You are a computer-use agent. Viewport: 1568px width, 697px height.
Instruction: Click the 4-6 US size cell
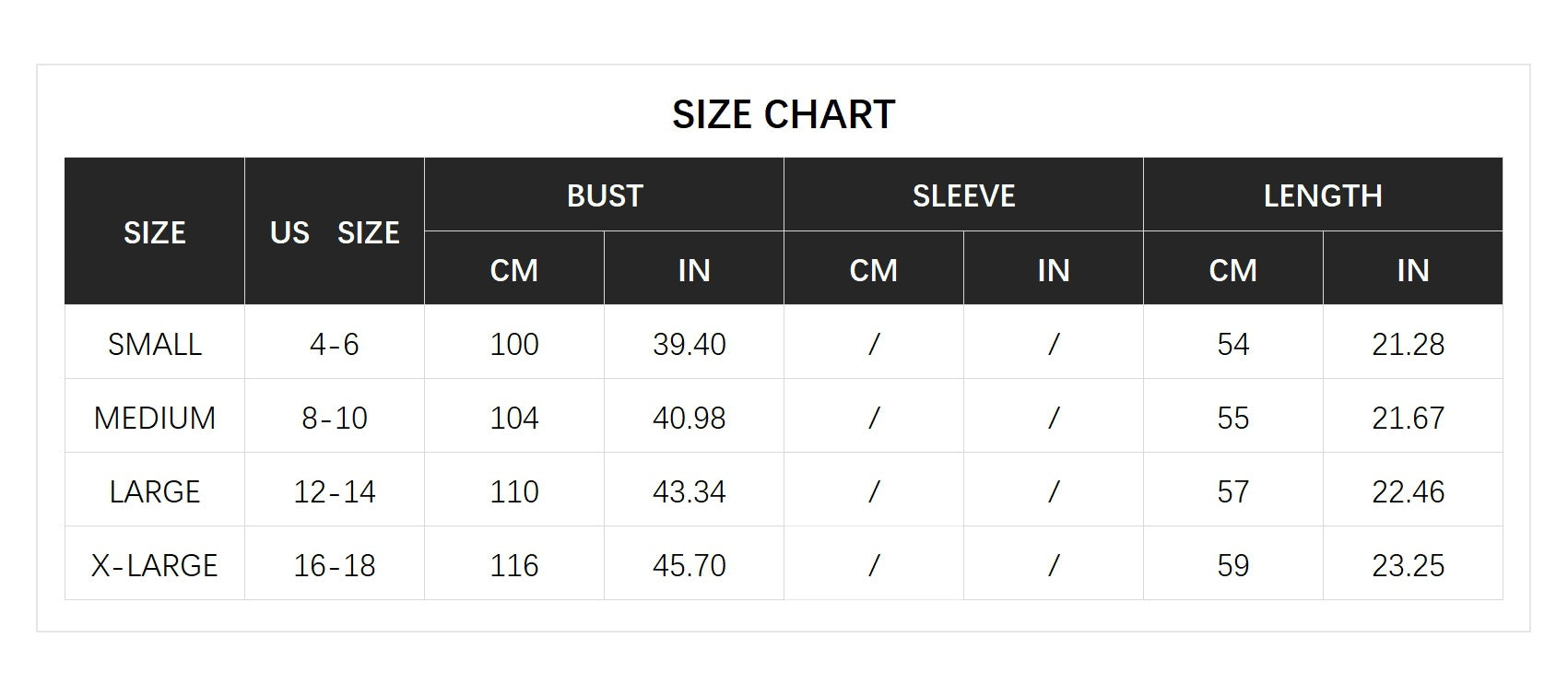coord(335,344)
